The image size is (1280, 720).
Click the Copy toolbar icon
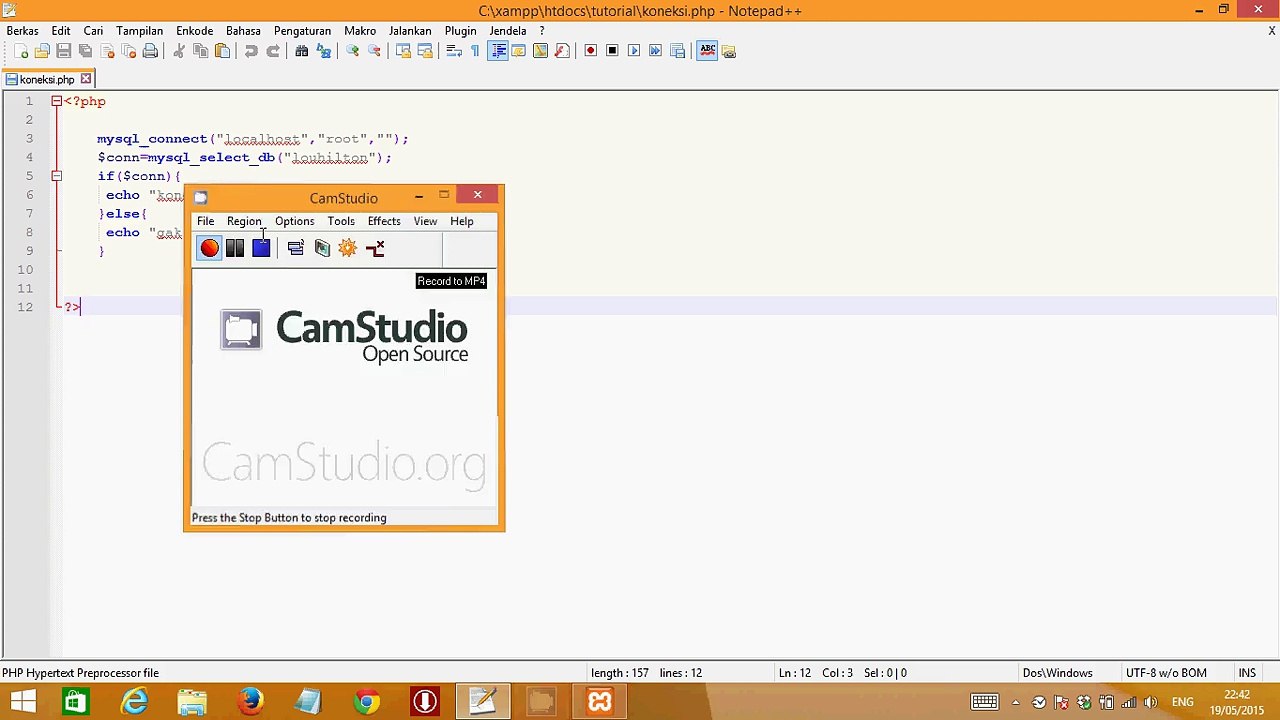pos(200,51)
